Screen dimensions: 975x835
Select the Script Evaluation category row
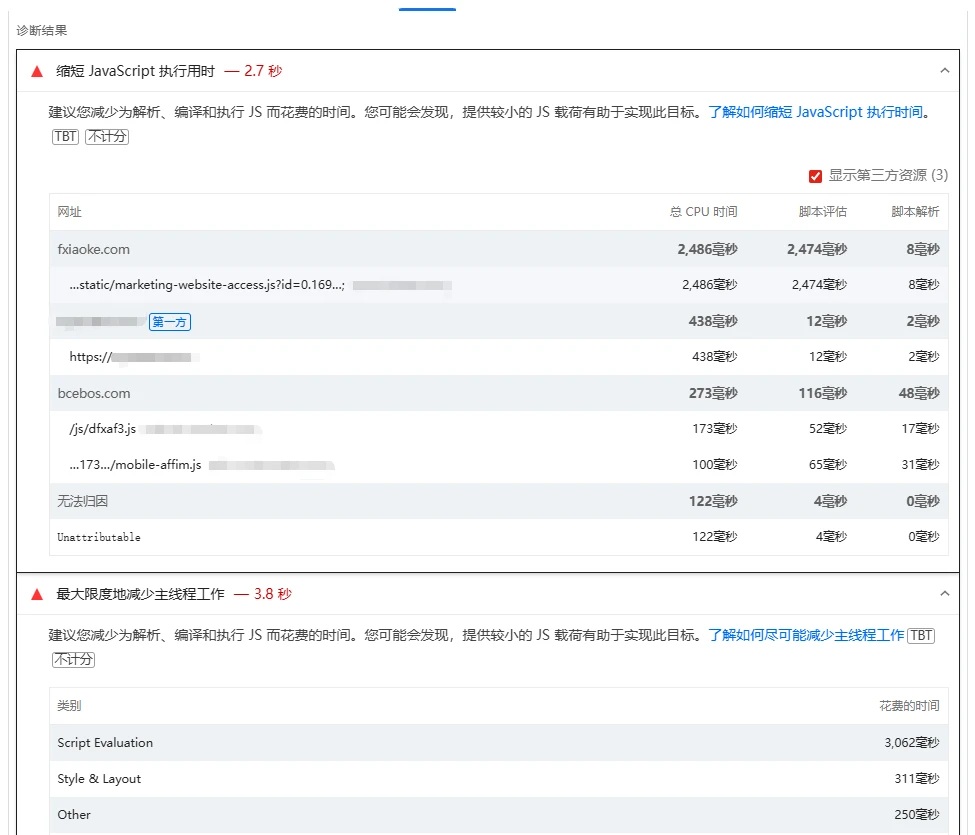tap(105, 743)
